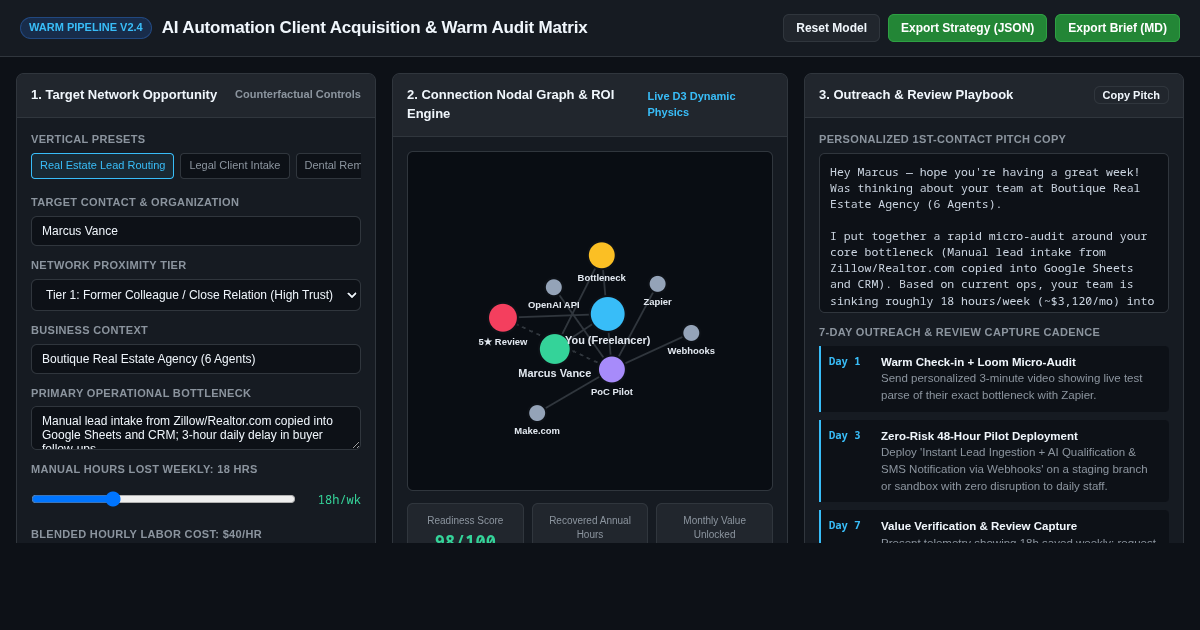
Task: Click the Make.com graph node
Action: point(537,413)
